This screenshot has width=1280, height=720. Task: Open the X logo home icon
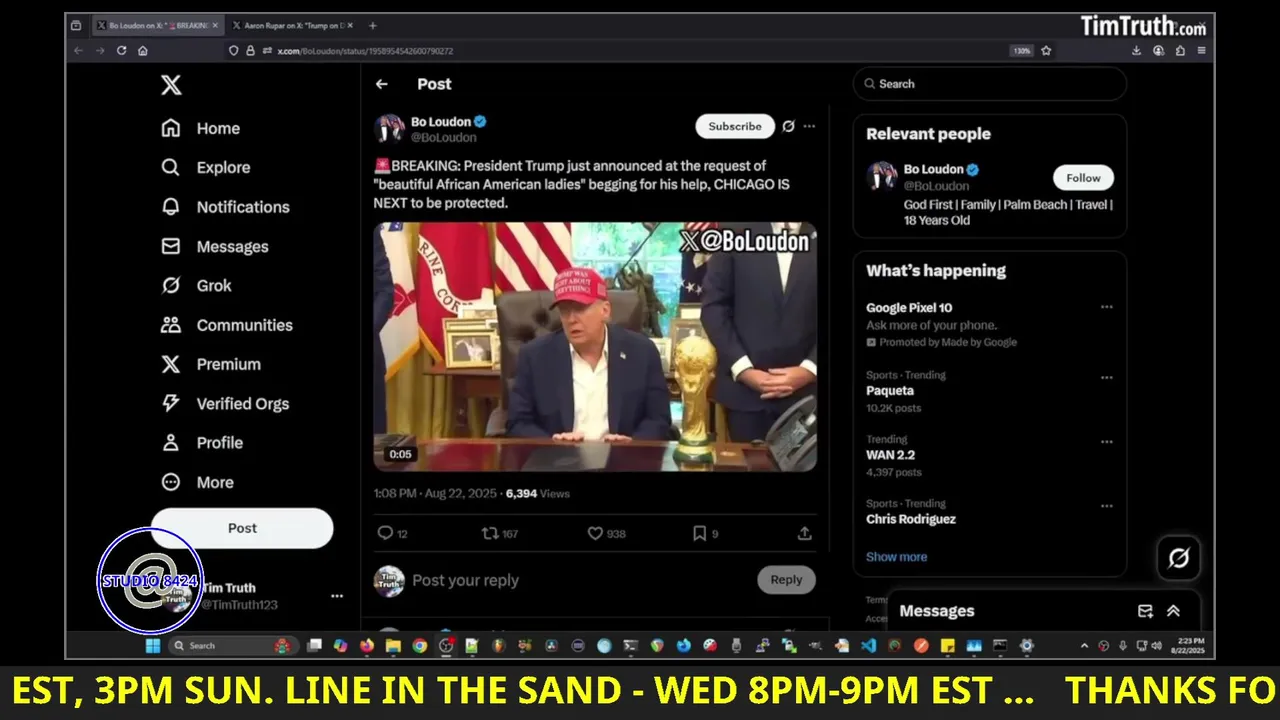[171, 86]
